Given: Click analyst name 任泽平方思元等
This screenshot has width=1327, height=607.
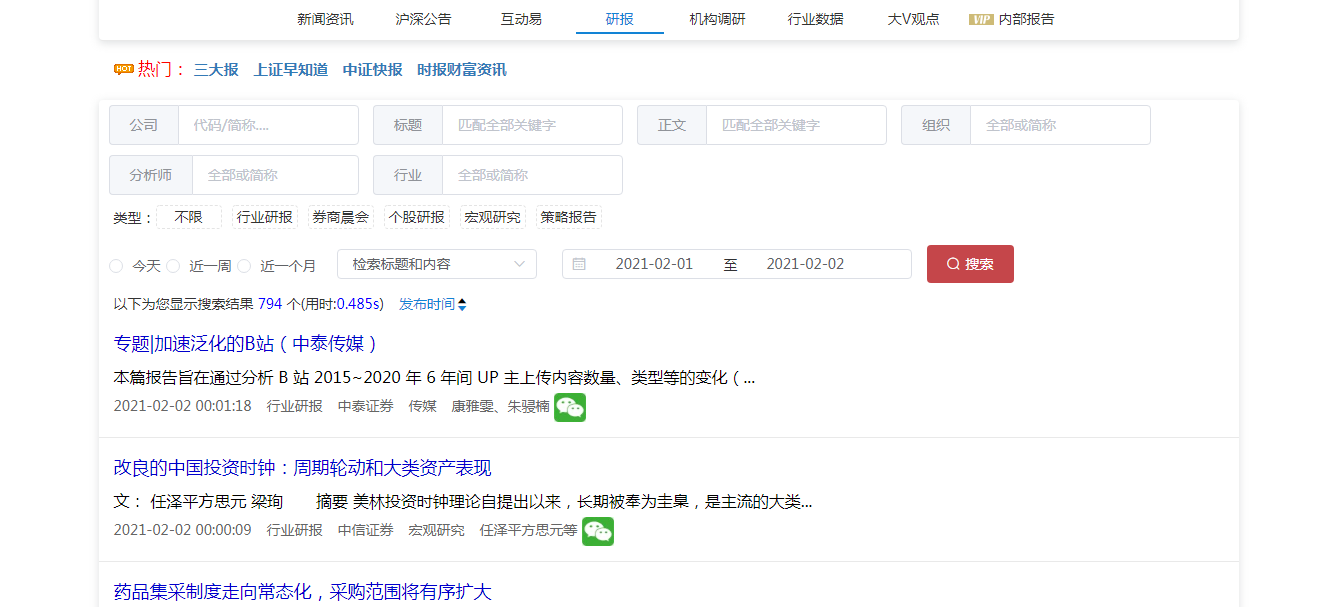Looking at the screenshot, I should coord(528,530).
